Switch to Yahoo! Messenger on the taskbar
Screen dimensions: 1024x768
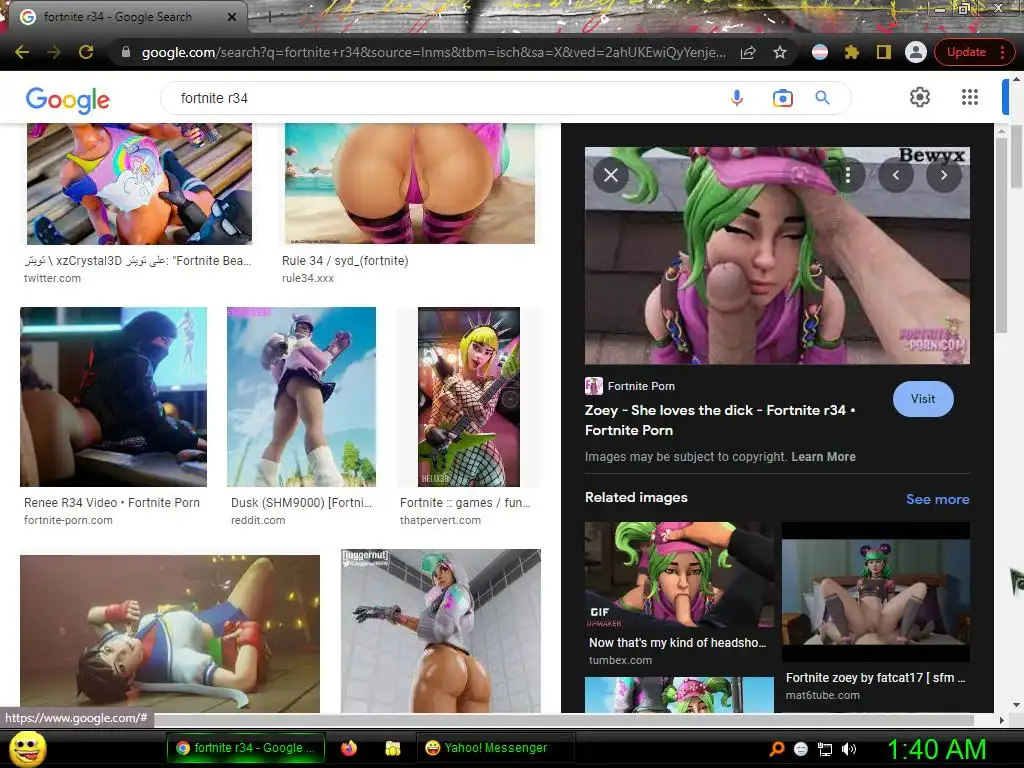coord(496,748)
